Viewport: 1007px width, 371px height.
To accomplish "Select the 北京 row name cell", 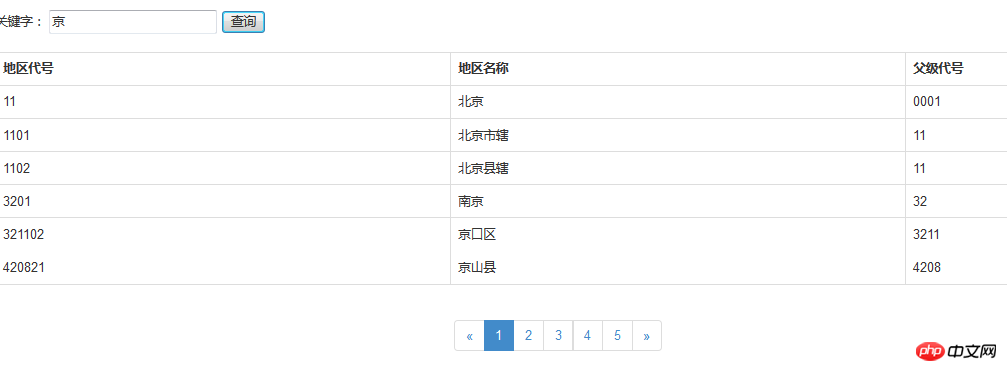I will (x=678, y=101).
